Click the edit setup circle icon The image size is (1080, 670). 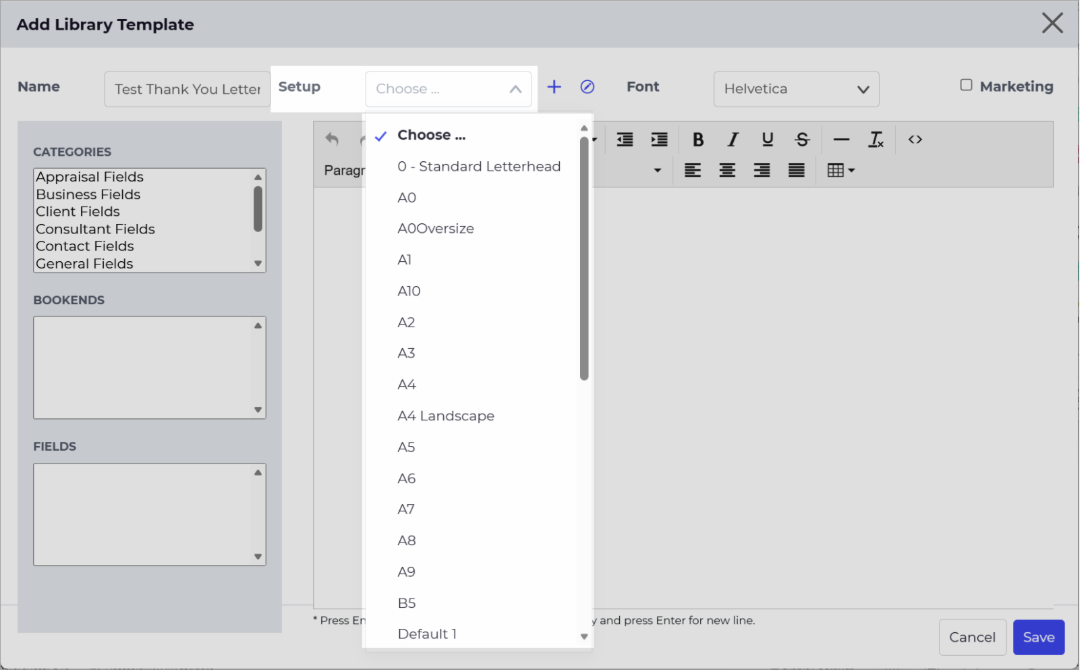[x=588, y=87]
